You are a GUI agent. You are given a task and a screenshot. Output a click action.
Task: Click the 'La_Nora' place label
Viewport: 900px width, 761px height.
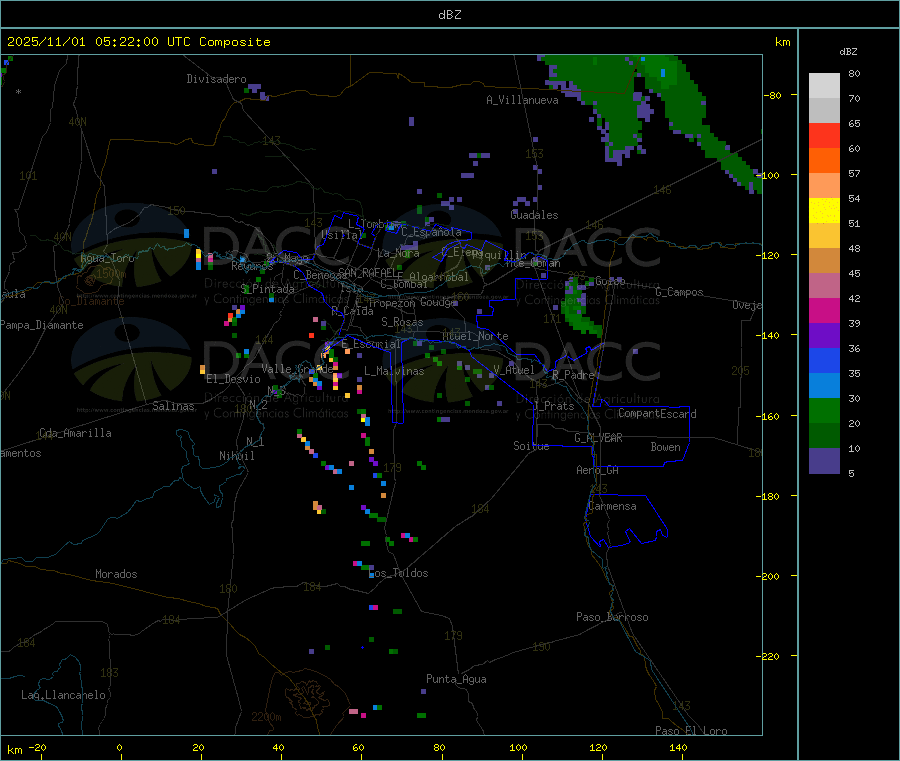[x=398, y=253]
